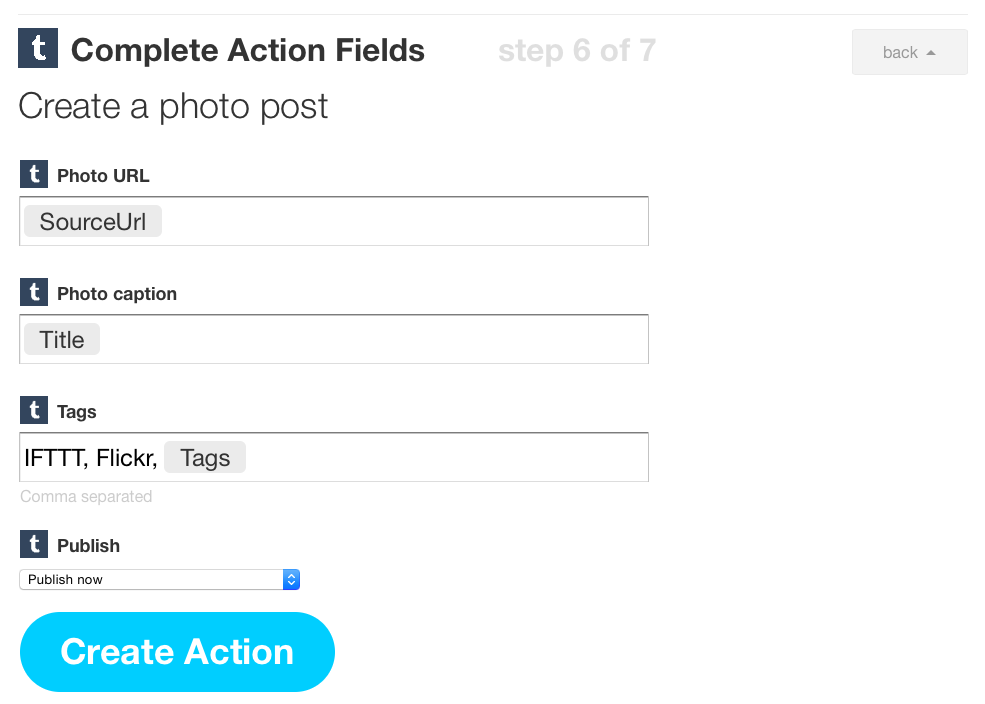Click the Complete Action Fields heading text

point(248,50)
